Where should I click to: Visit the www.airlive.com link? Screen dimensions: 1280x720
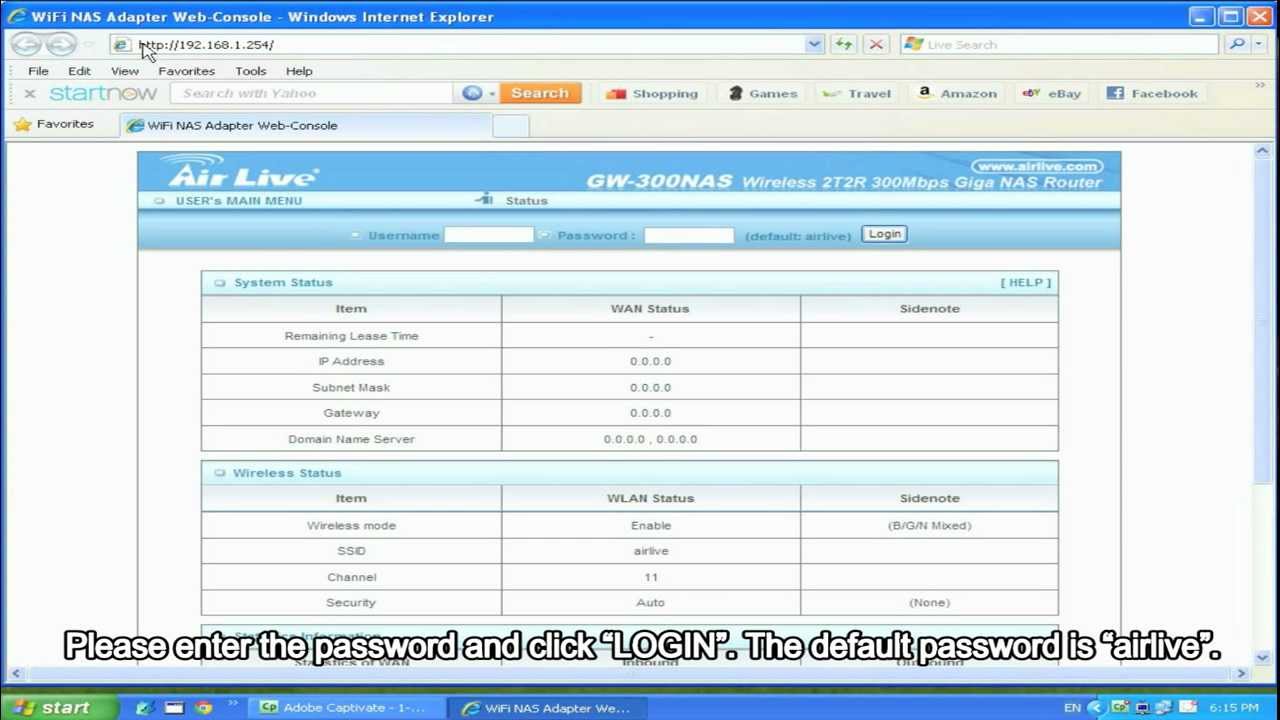1036,166
